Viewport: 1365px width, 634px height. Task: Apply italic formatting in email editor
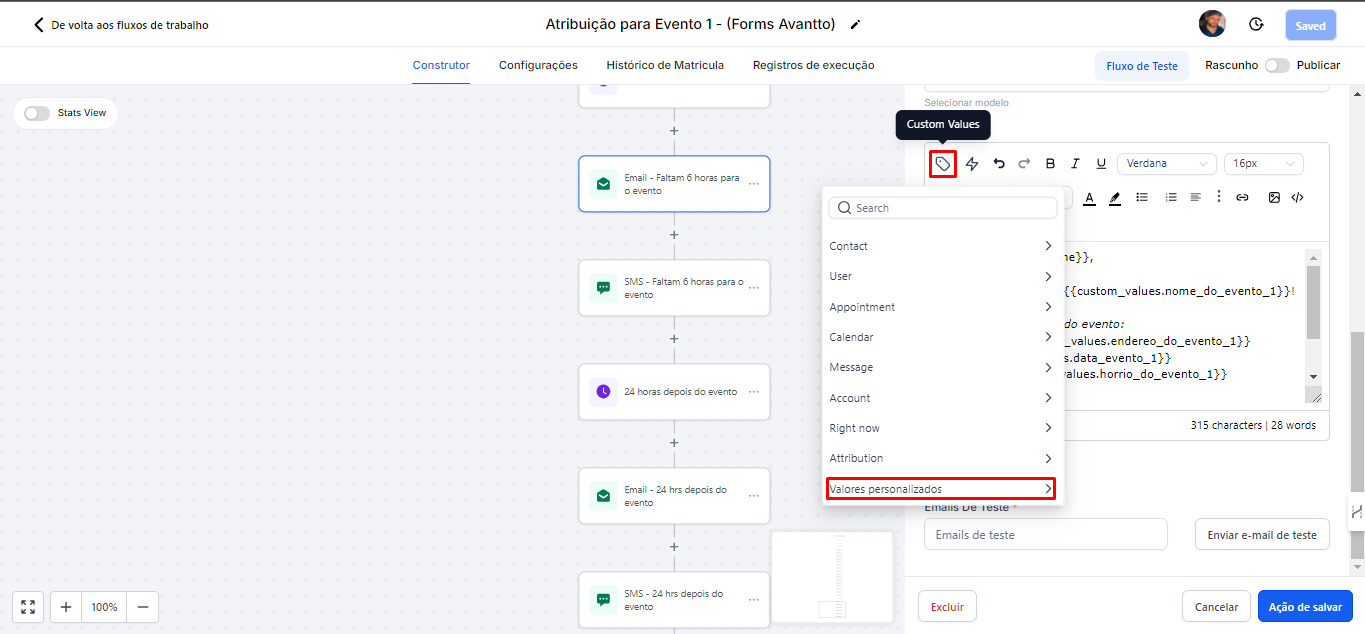pyautogui.click(x=1075, y=164)
